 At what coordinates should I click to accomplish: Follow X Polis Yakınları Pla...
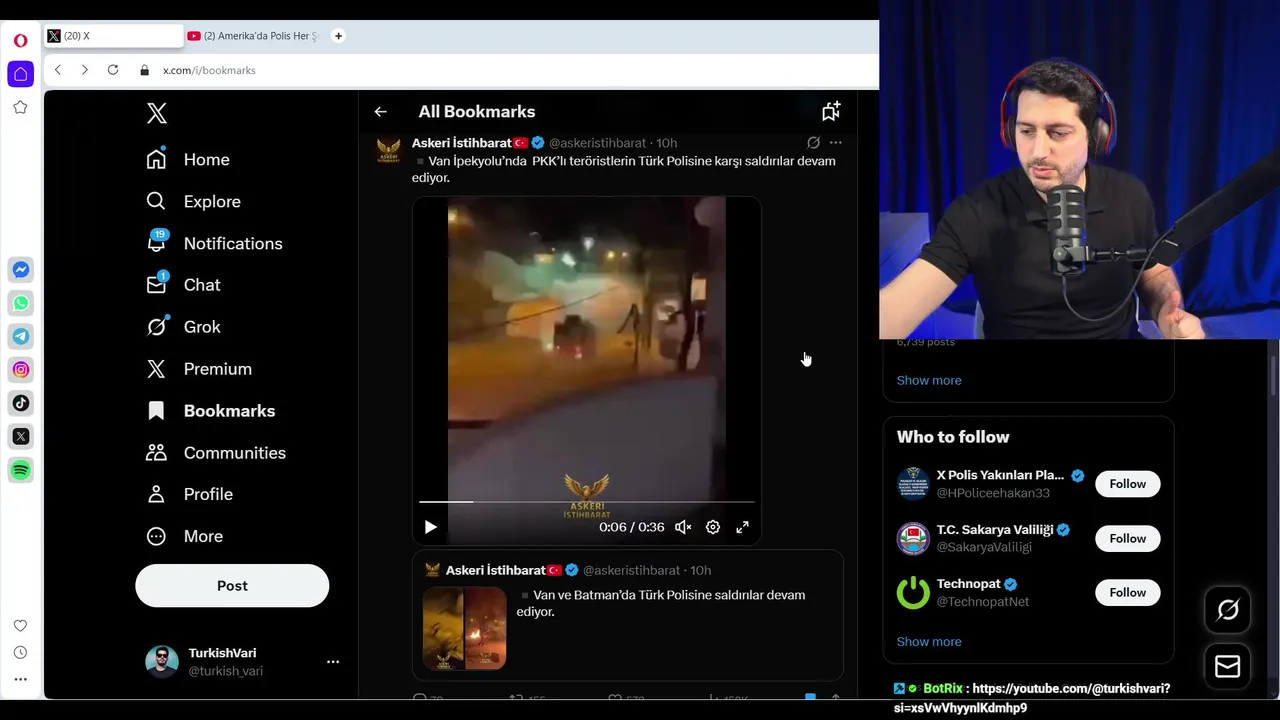pos(1127,484)
